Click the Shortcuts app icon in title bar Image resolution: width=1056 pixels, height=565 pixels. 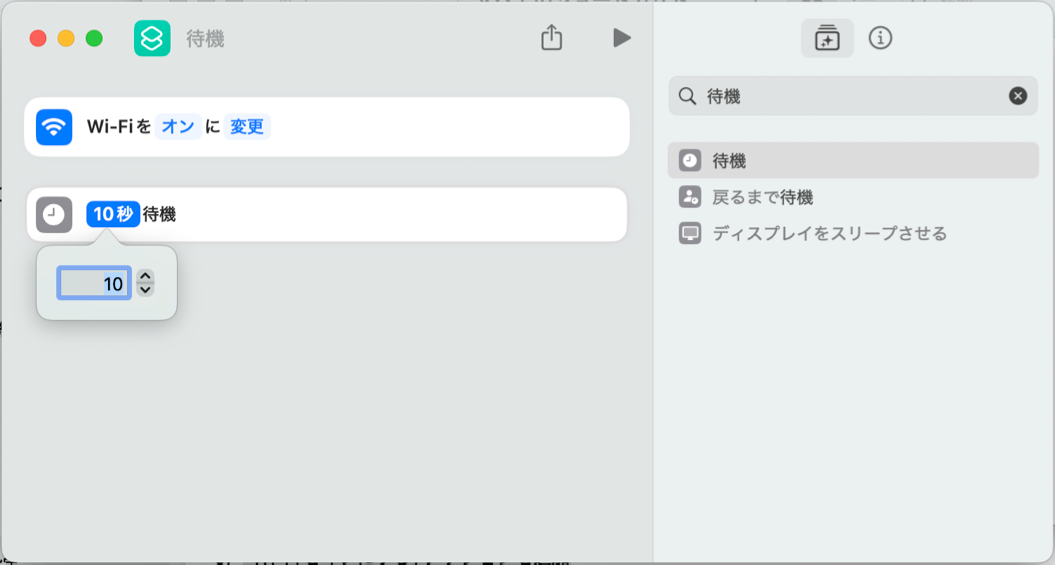[x=152, y=38]
